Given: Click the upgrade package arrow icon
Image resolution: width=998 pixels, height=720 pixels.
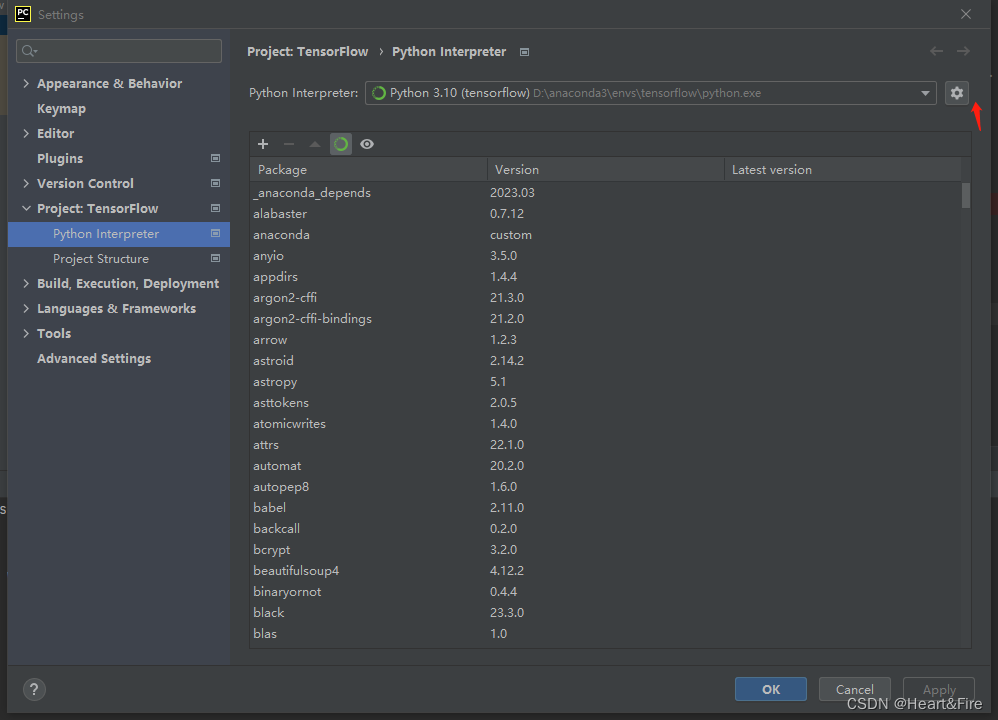Looking at the screenshot, I should [x=314, y=144].
